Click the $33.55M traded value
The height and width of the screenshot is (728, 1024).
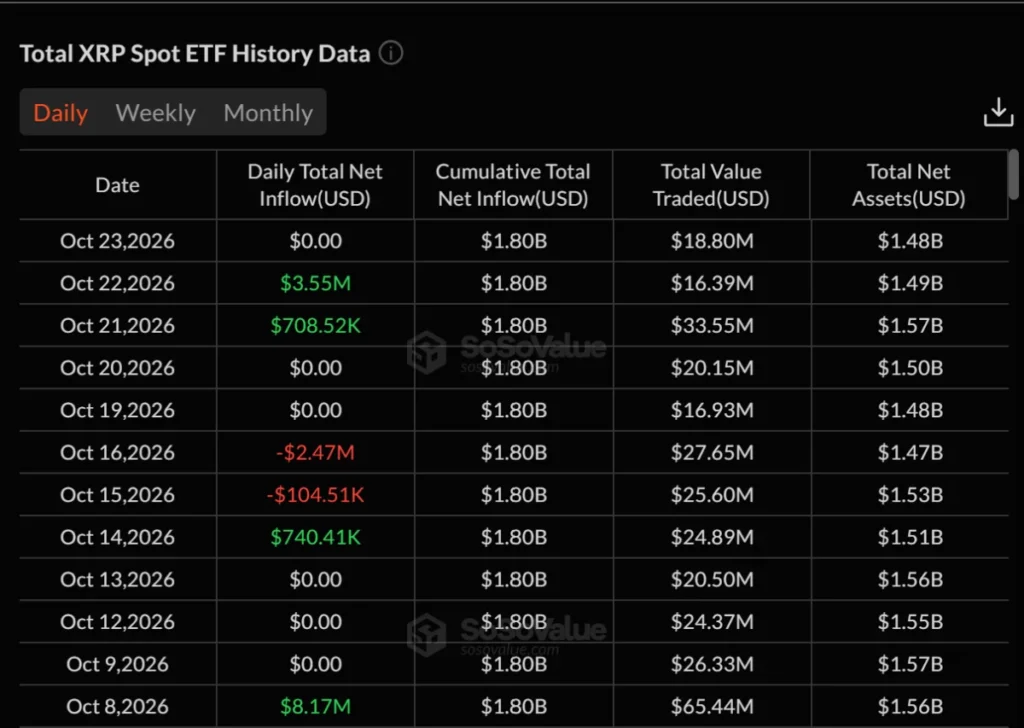[712, 326]
